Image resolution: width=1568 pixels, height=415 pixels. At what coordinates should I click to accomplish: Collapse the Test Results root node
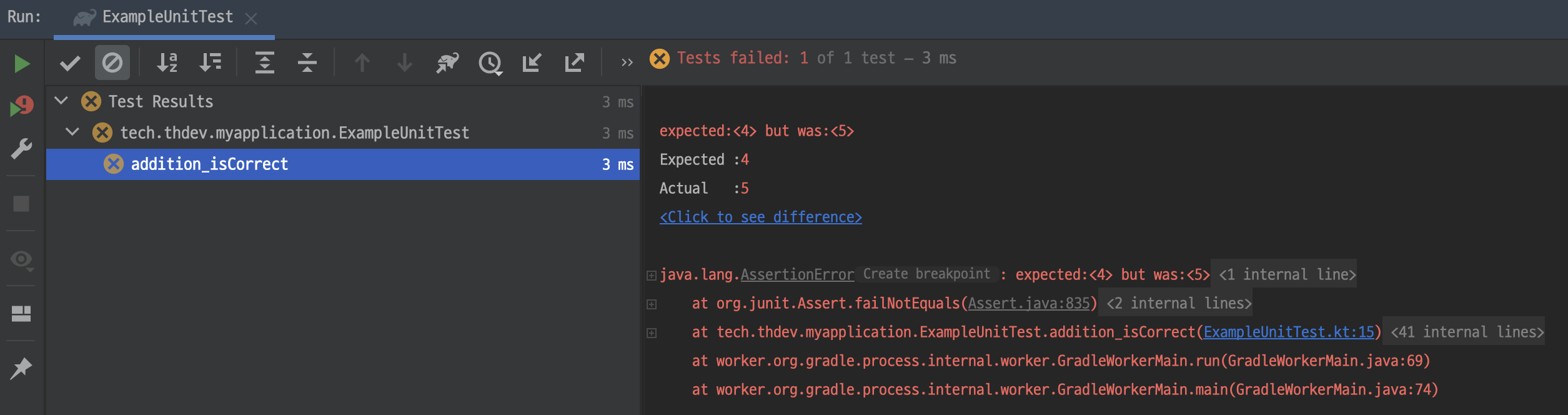61,101
